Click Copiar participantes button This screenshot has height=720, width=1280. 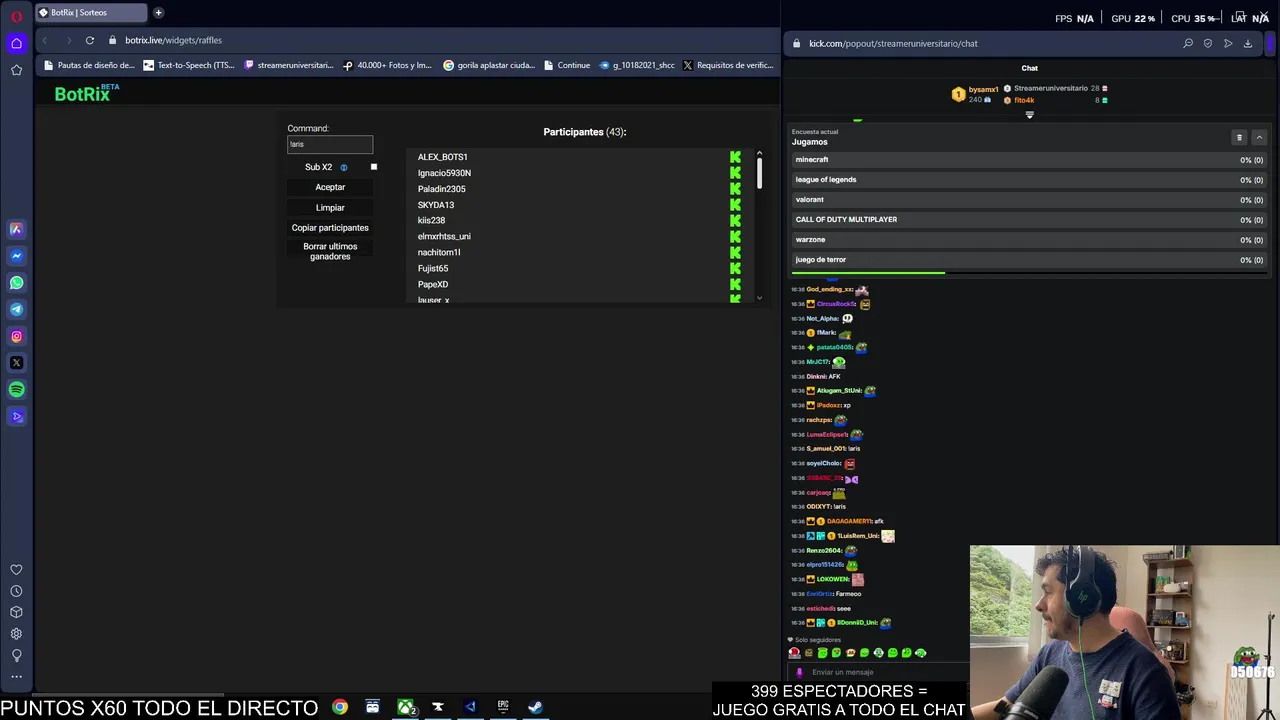(330, 228)
